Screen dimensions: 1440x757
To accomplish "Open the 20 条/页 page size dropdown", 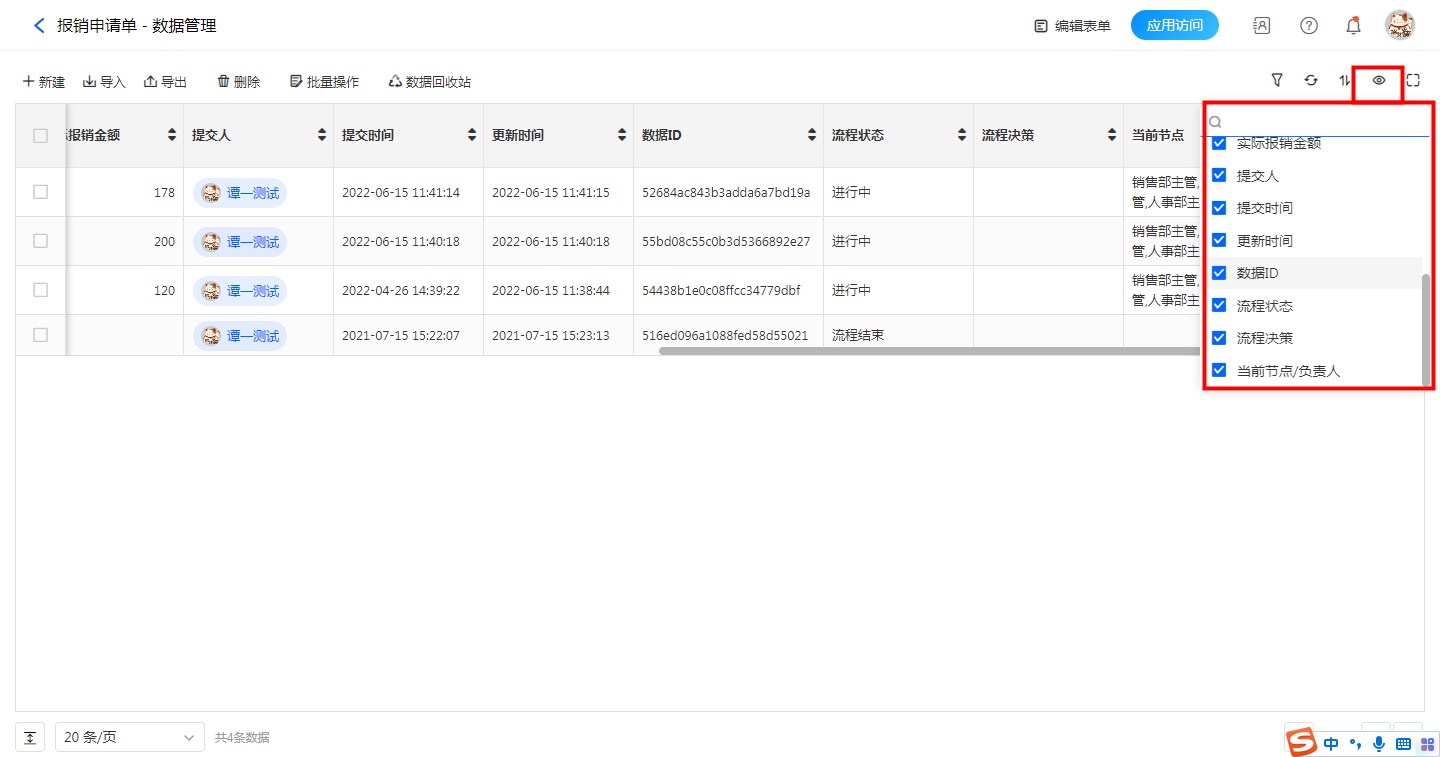I will point(130,738).
